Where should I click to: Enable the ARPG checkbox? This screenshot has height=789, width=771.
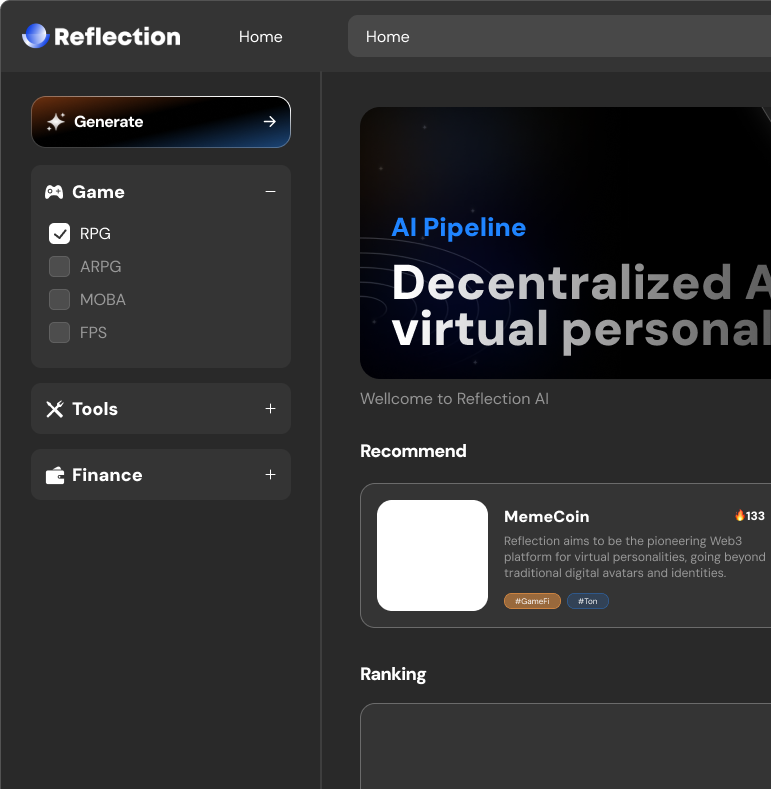pyautogui.click(x=59, y=266)
